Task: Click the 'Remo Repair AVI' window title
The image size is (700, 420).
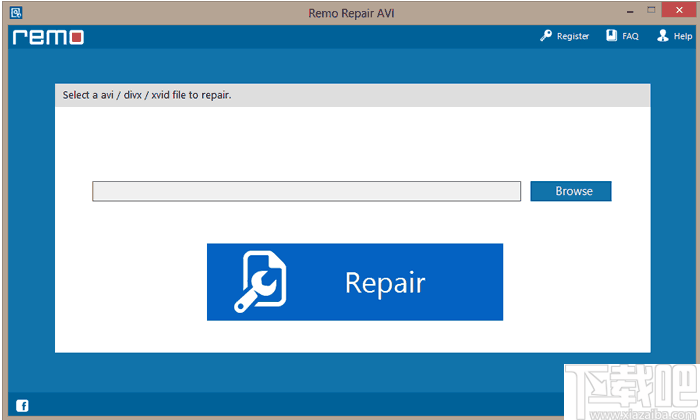Action: pyautogui.click(x=351, y=13)
